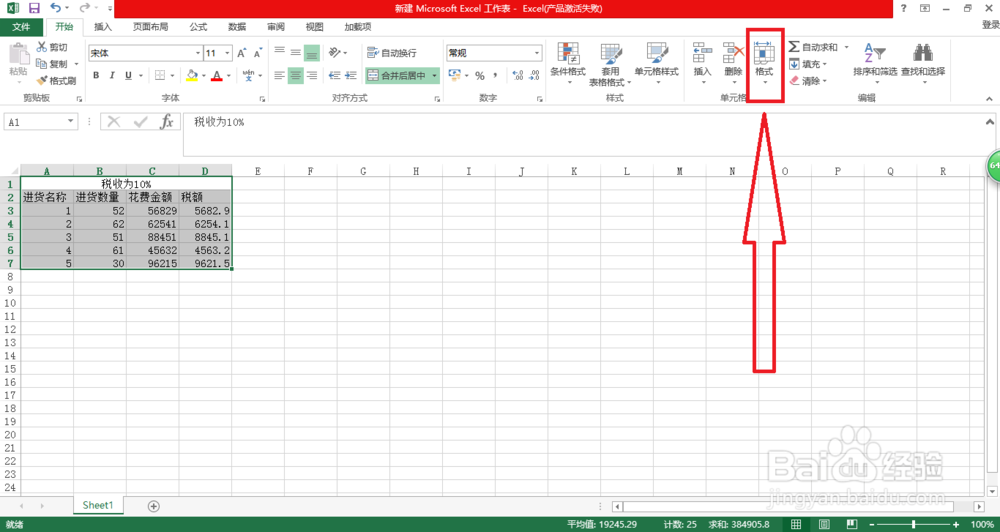Apply the red font color A
Screen dimensions: 1000x532
(x=217, y=75)
